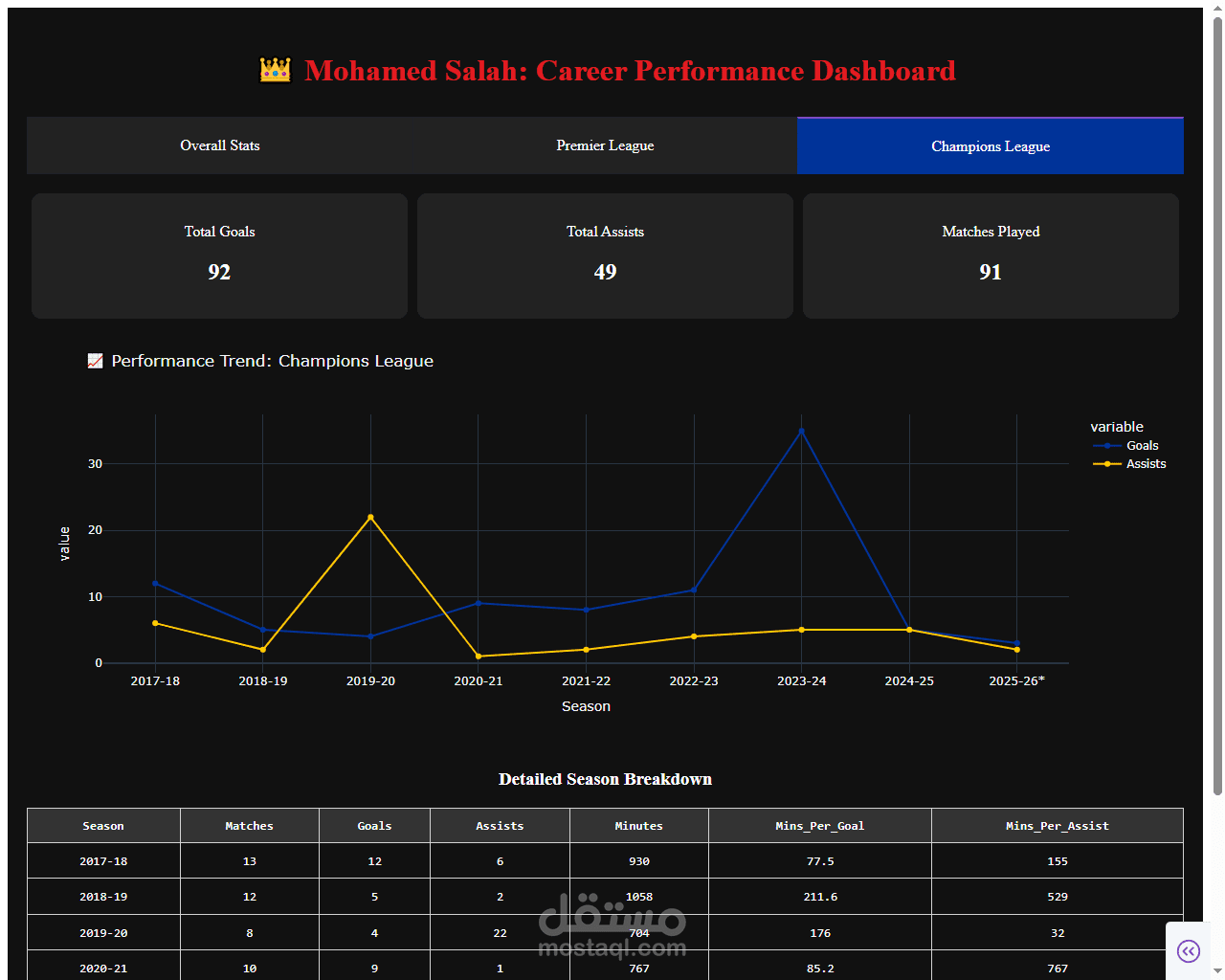Click the 13 matches cell in 2017-18 row
1225x980 pixels.
click(x=249, y=861)
